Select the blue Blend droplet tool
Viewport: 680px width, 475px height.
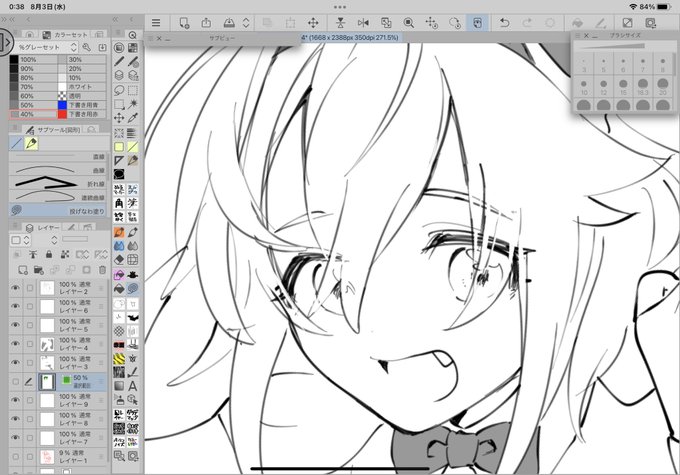(x=119, y=246)
